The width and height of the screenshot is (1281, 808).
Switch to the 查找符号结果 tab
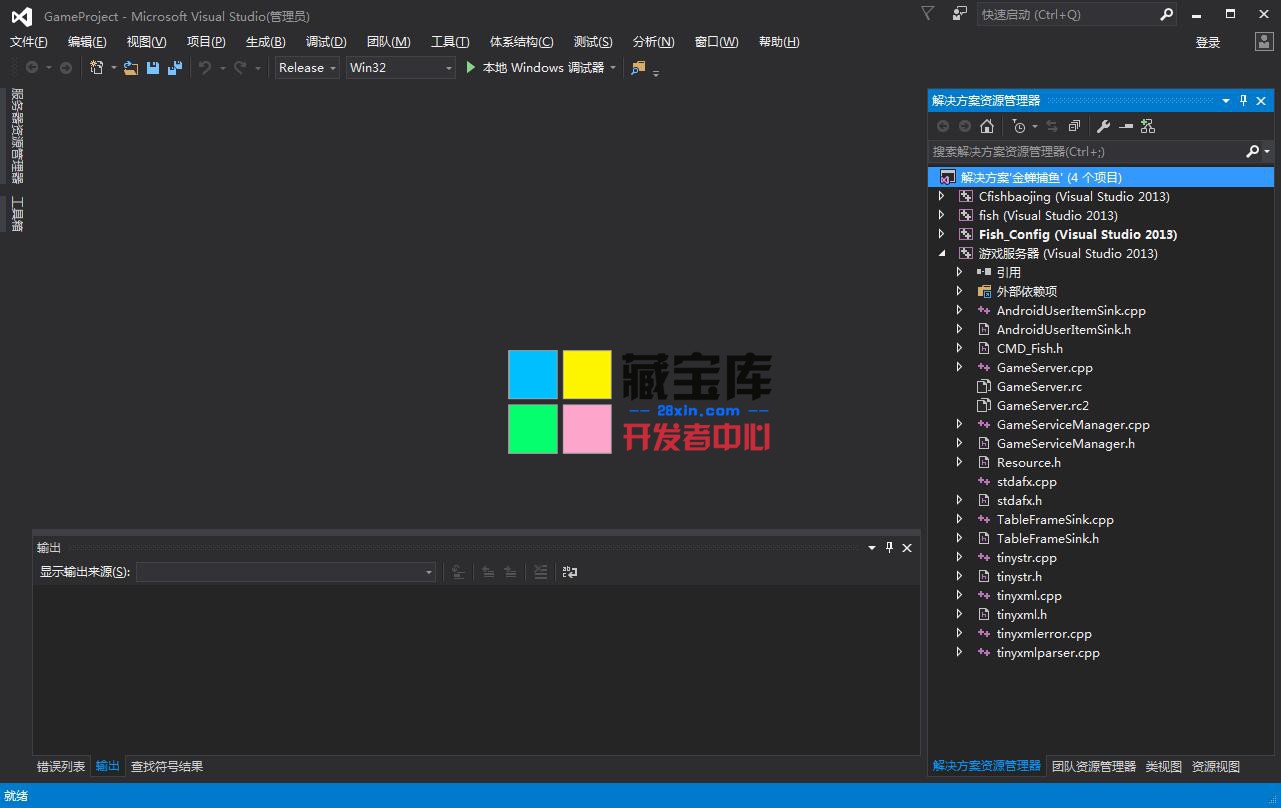click(x=167, y=766)
